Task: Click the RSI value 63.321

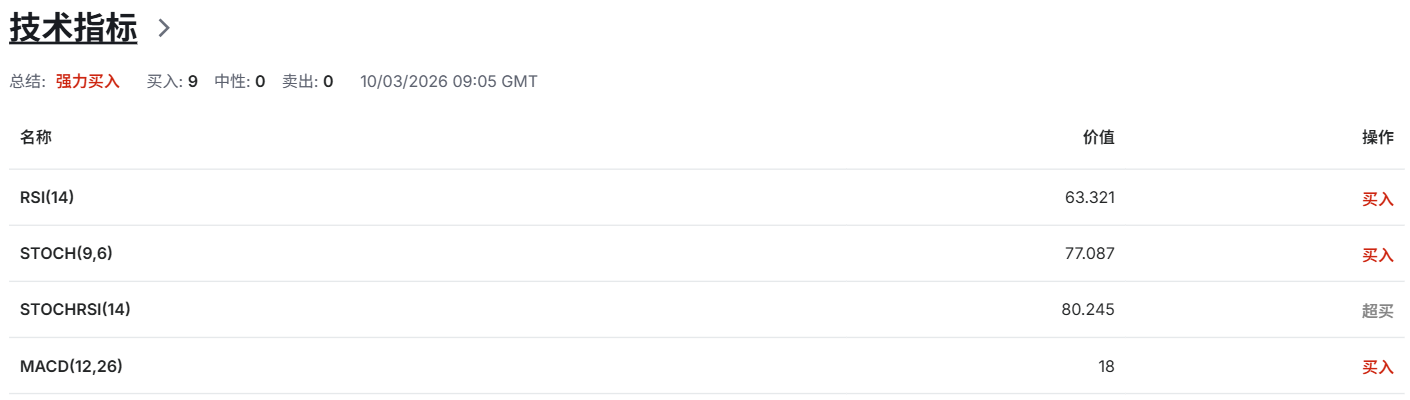Action: click(x=1089, y=197)
